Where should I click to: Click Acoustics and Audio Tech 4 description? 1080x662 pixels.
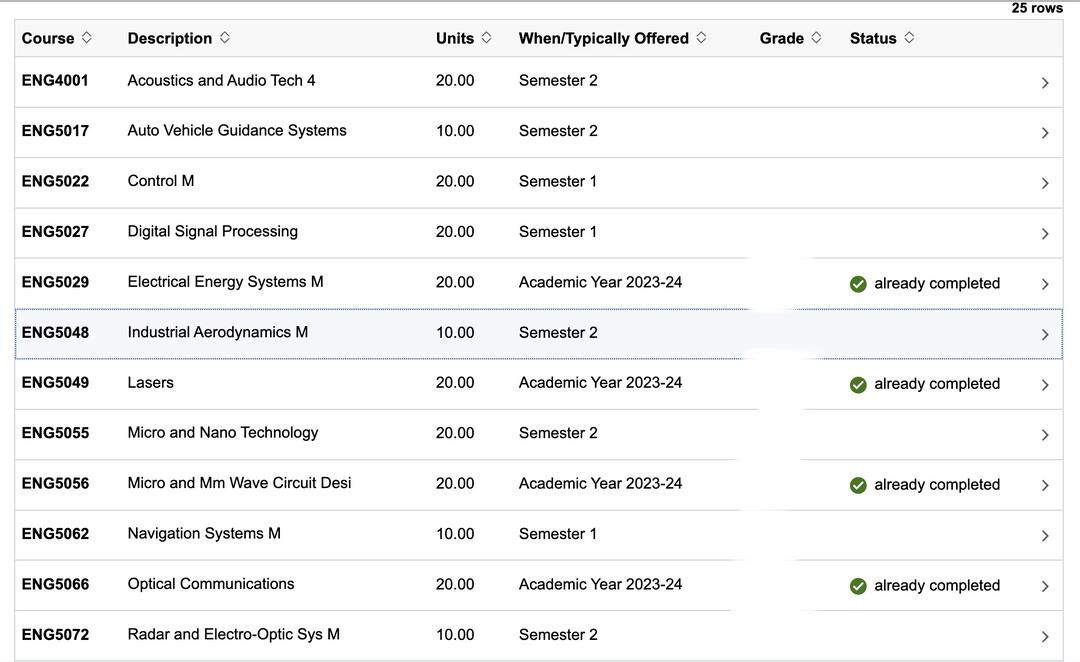[221, 81]
